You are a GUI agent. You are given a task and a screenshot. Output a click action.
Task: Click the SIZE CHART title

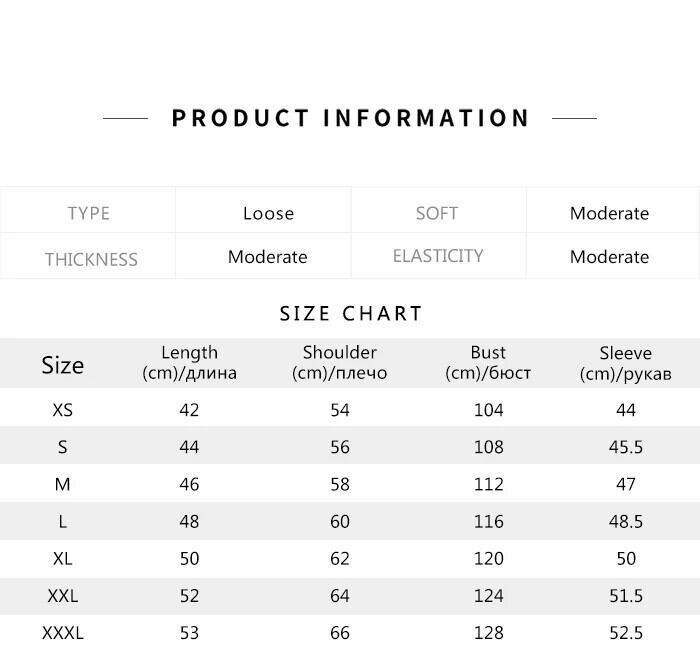351,313
